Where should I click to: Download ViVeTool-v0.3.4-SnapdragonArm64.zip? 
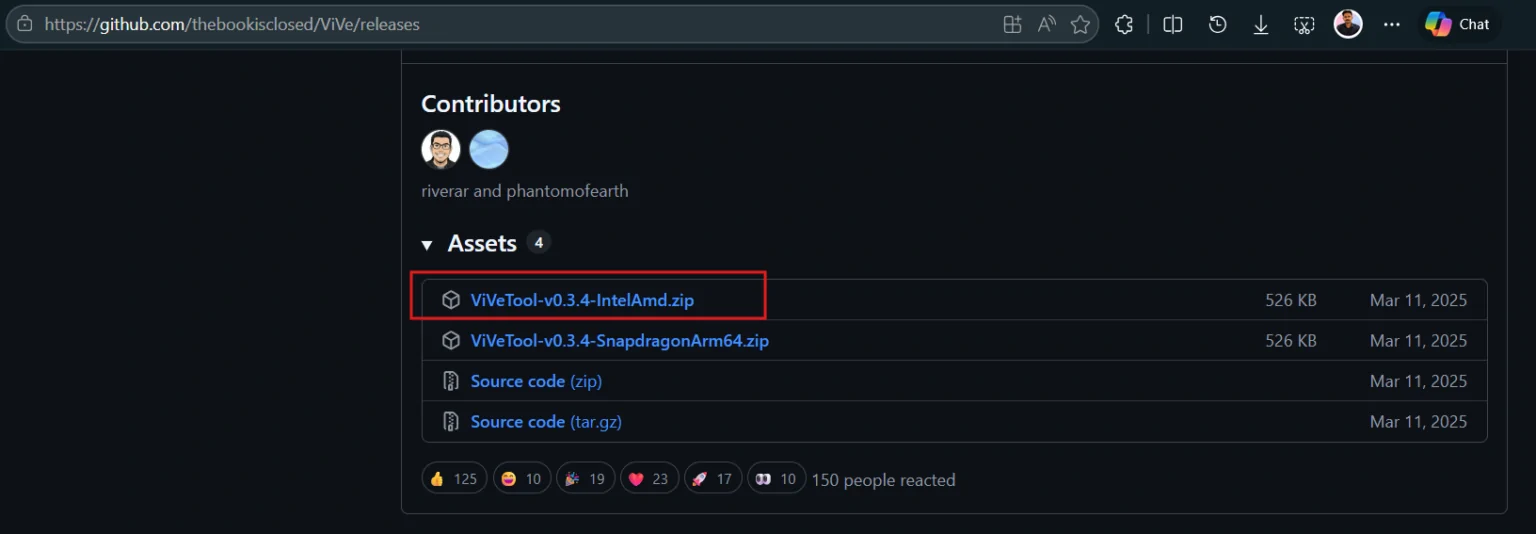coord(619,341)
